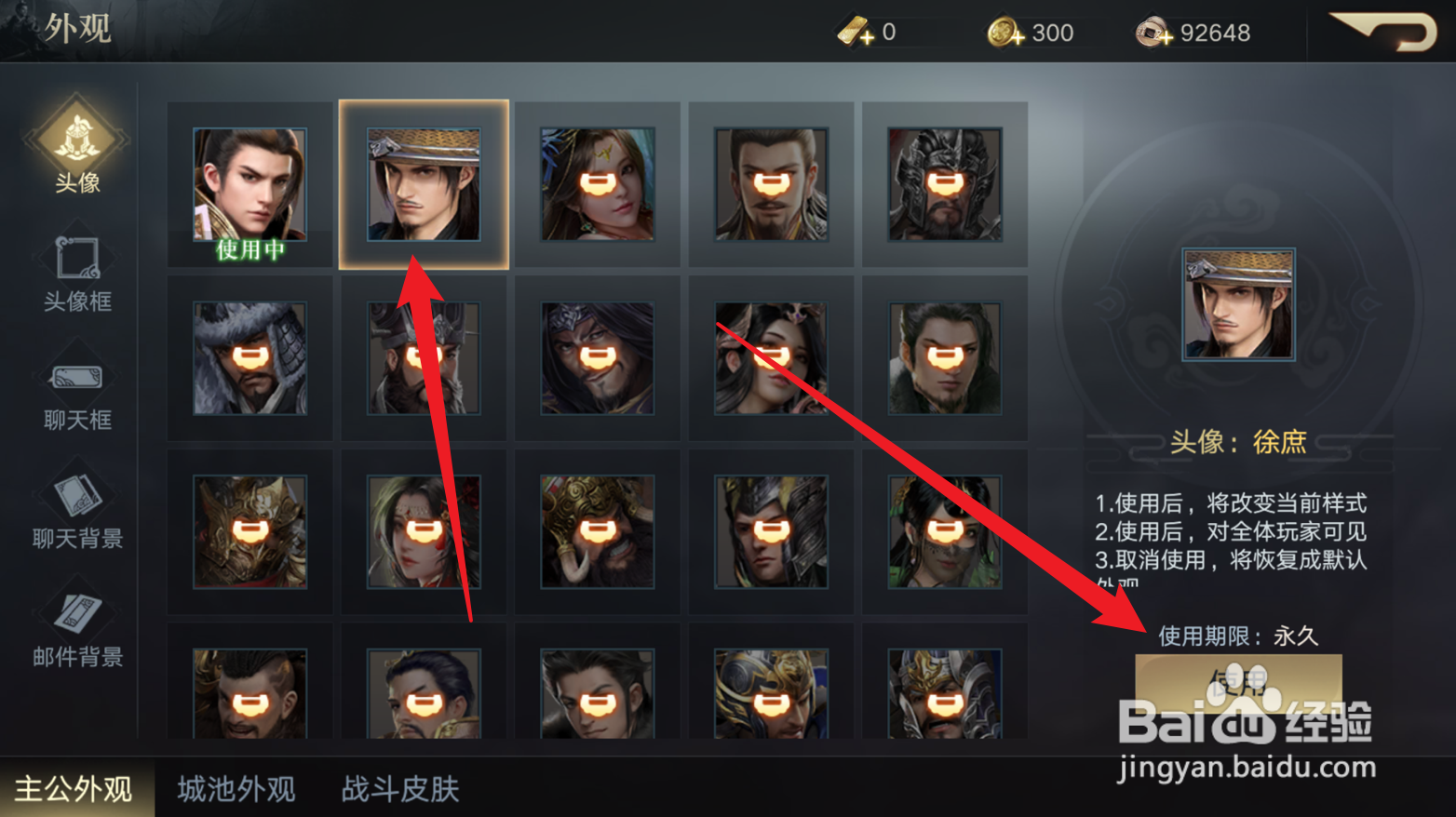
Task: Switch to the 城池外观 tab
Action: [236, 789]
